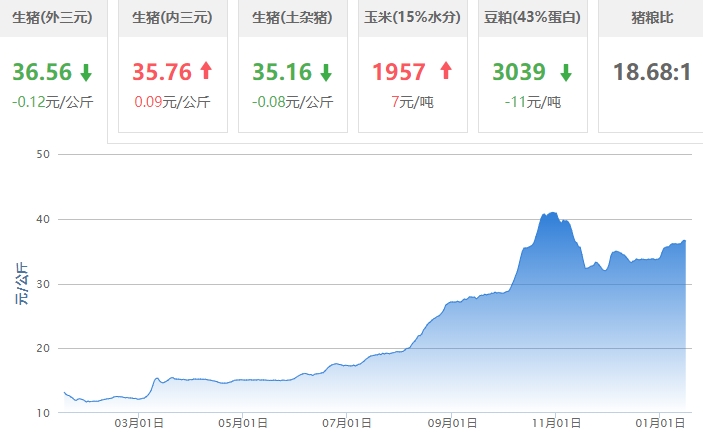Click the 01月01日 axis label
Screen dimensions: 703x438
(x=660, y=423)
